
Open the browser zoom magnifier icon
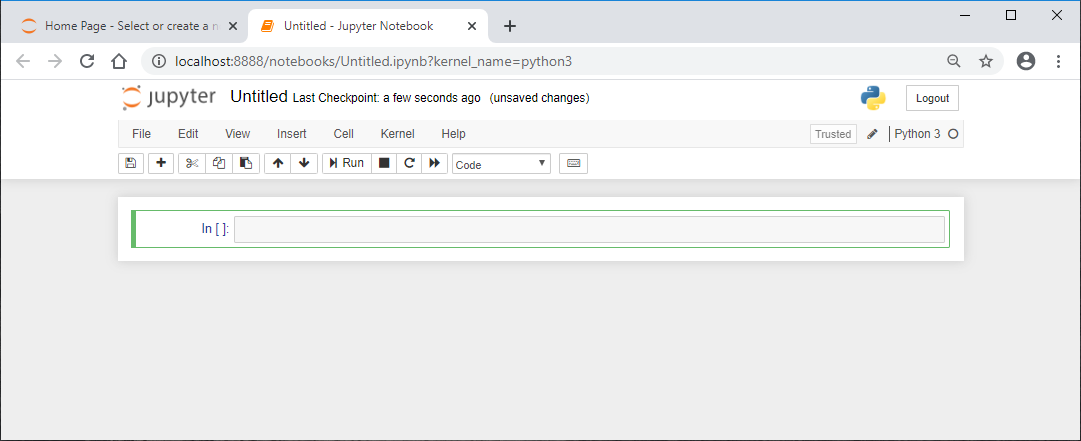pos(953,61)
